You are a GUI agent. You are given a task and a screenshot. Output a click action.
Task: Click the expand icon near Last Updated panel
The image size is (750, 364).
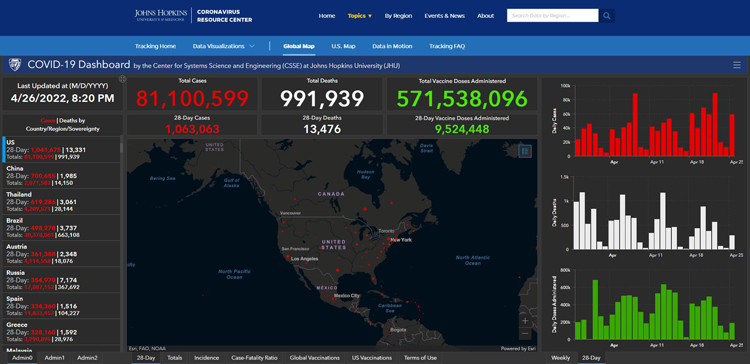[x=122, y=79]
